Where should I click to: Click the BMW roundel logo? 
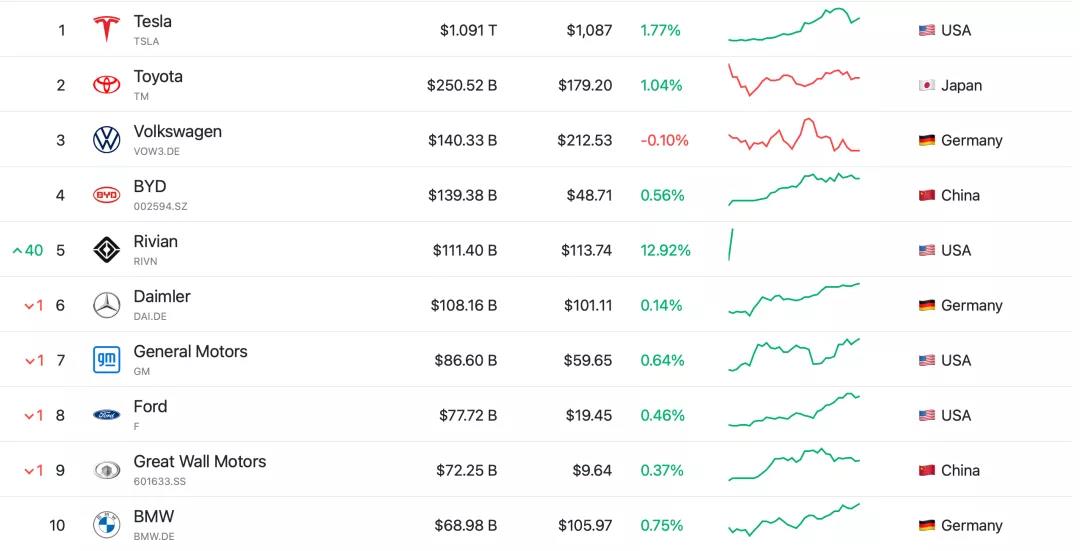[x=106, y=525]
